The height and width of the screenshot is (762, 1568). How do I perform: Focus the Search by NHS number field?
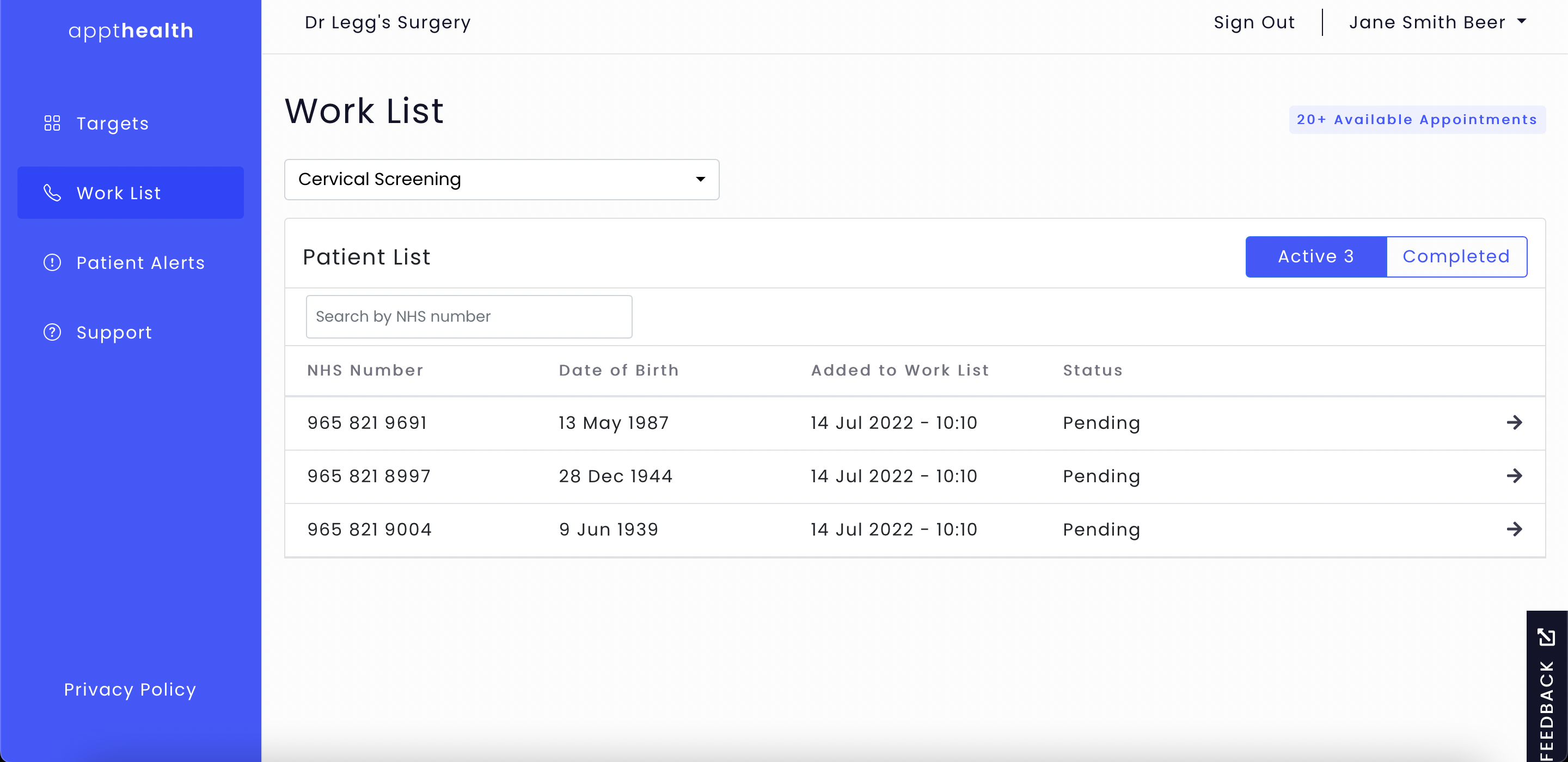click(469, 316)
